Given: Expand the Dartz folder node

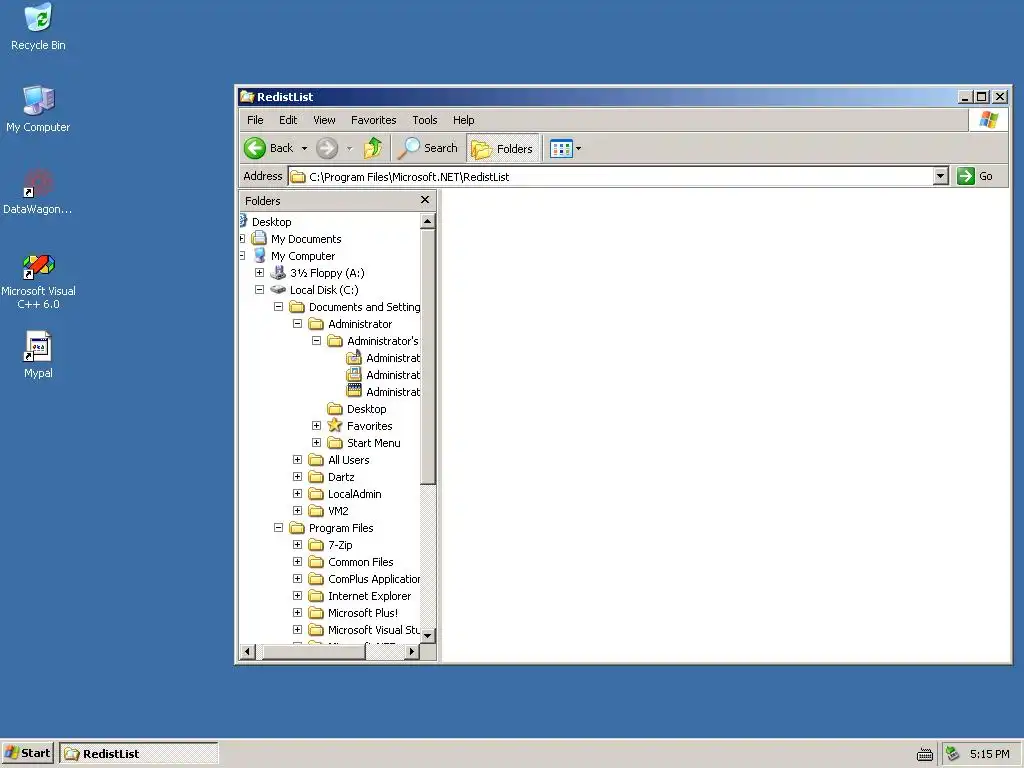Looking at the screenshot, I should tap(297, 477).
